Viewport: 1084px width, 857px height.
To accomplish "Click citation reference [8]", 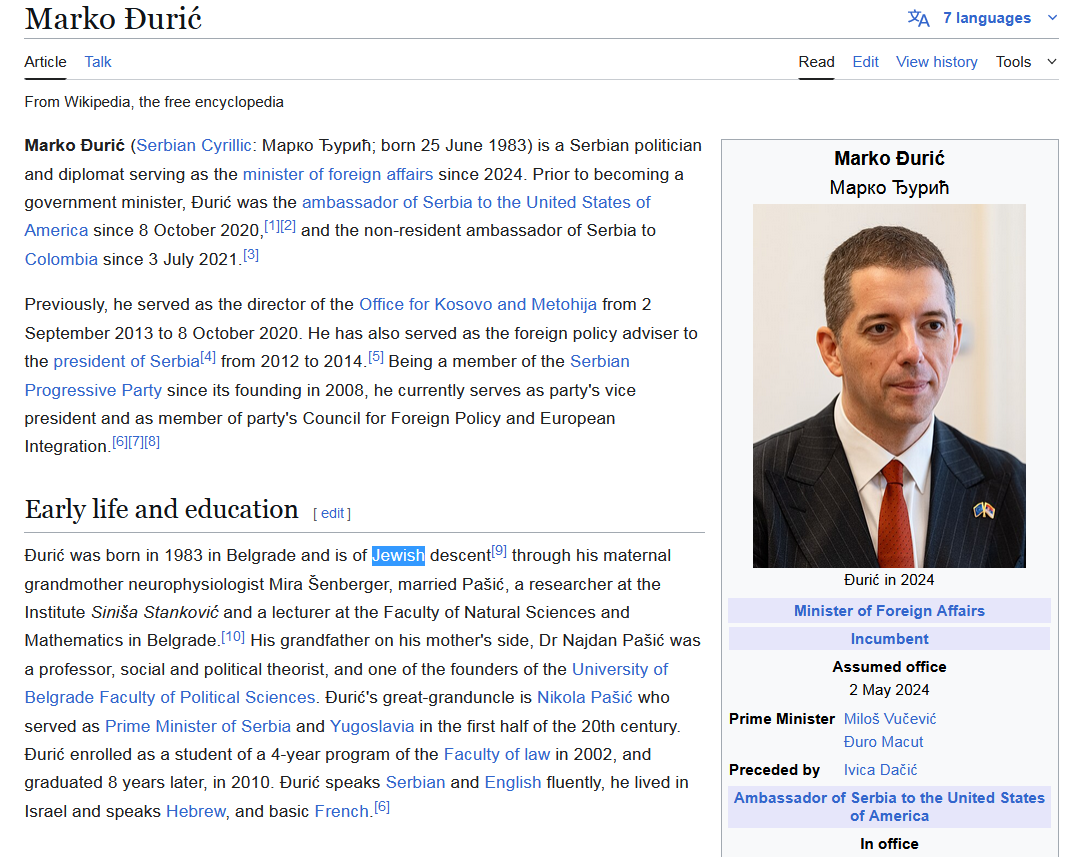I will point(152,442).
